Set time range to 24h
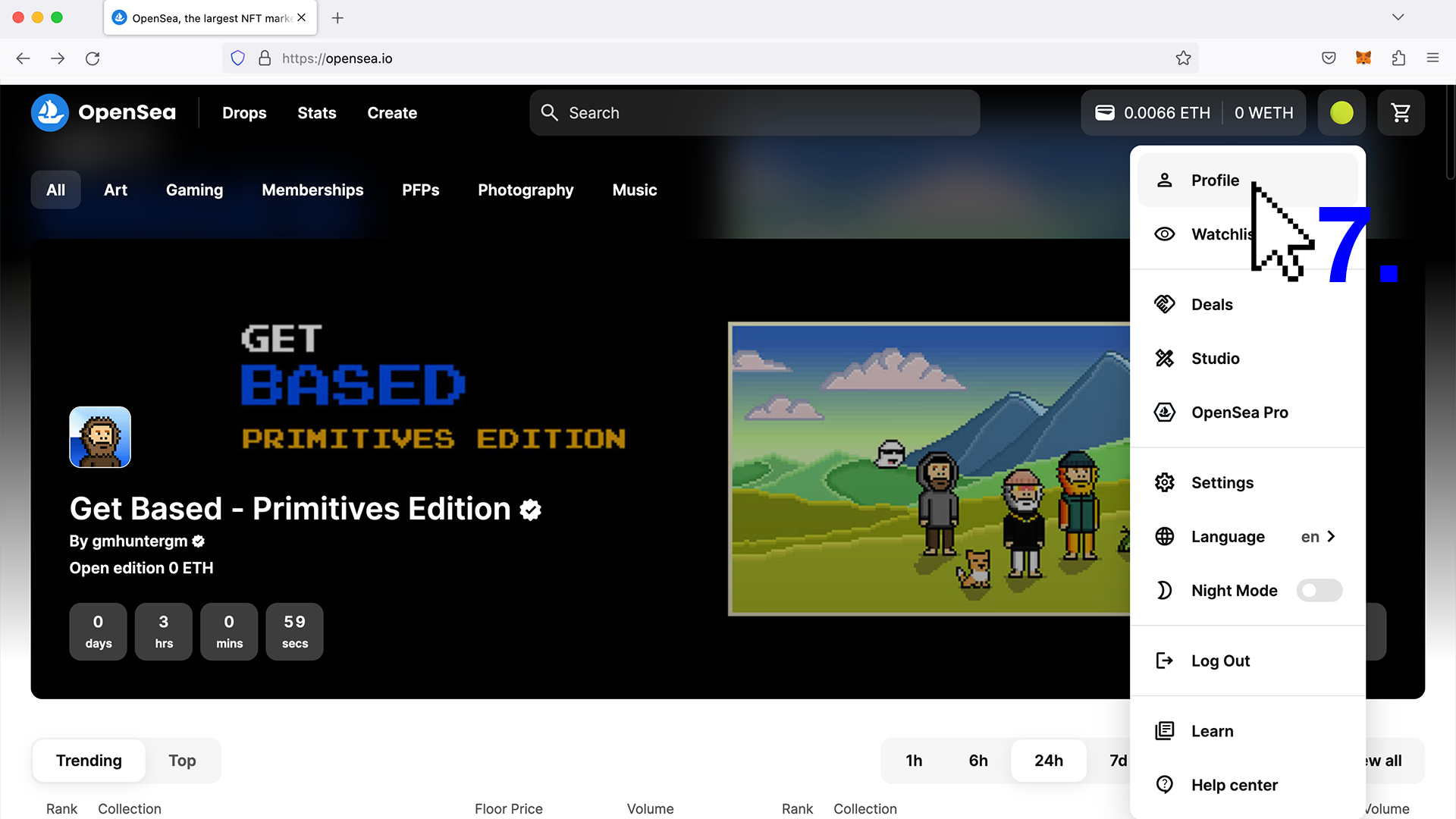Screen dimensions: 1456x819 tap(1049, 761)
